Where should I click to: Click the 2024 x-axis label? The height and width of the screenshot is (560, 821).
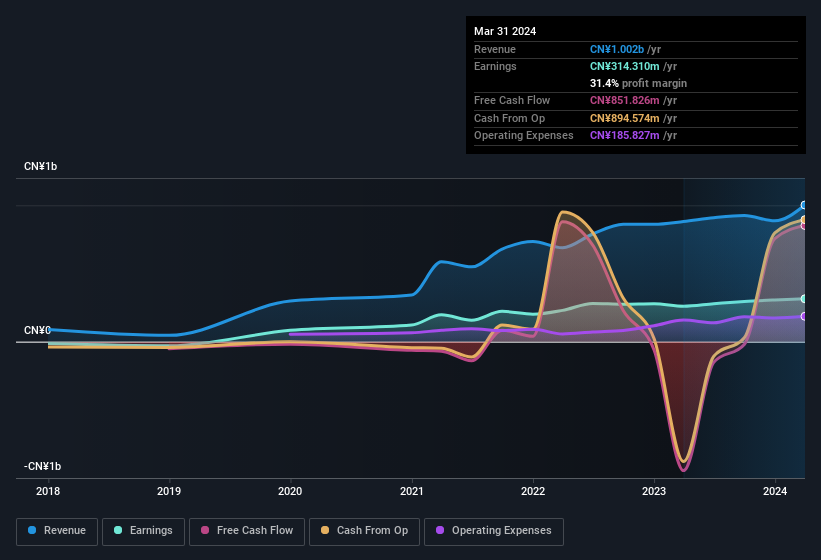tap(775, 491)
